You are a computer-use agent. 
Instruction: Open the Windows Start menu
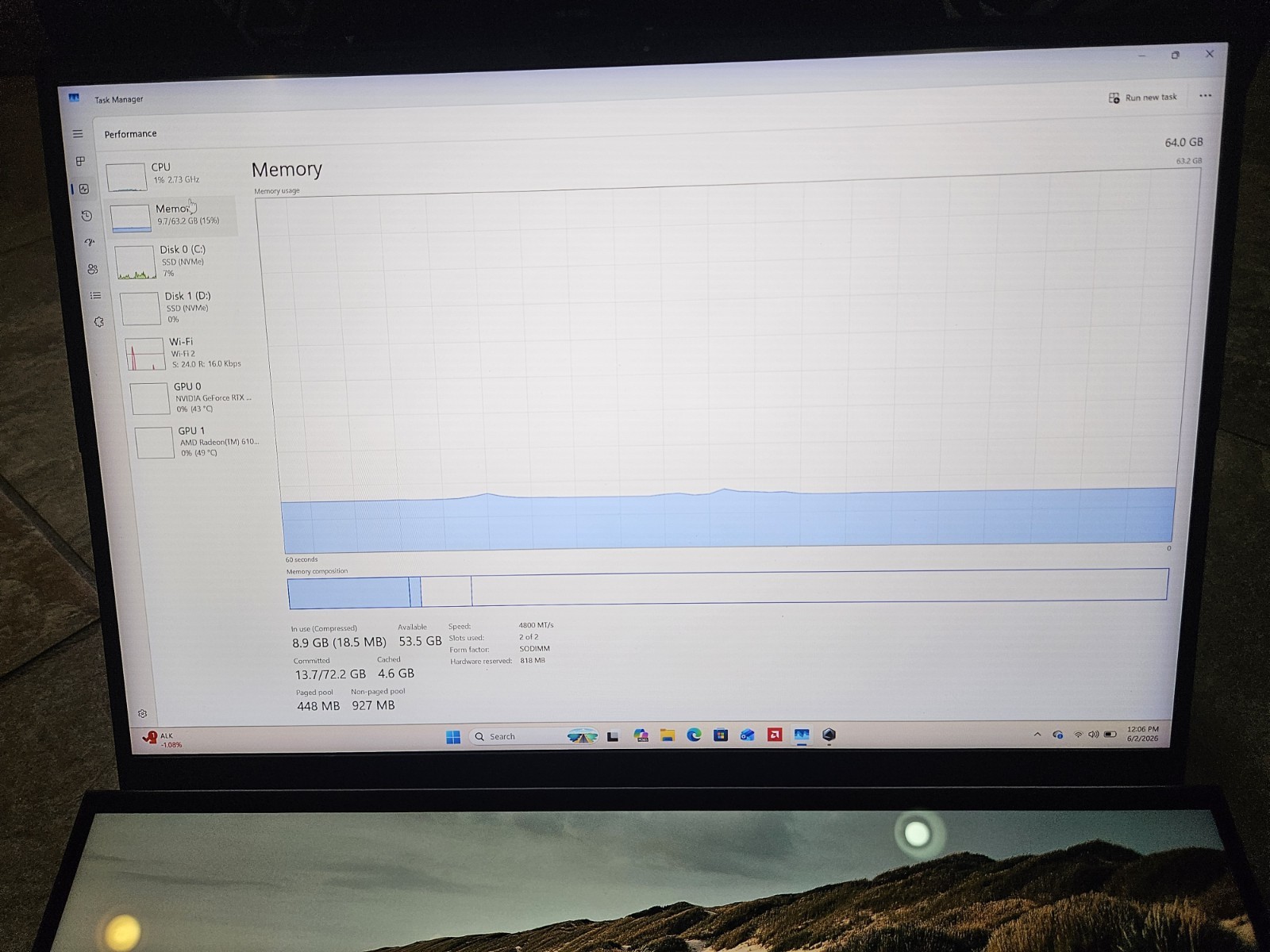pos(453,737)
